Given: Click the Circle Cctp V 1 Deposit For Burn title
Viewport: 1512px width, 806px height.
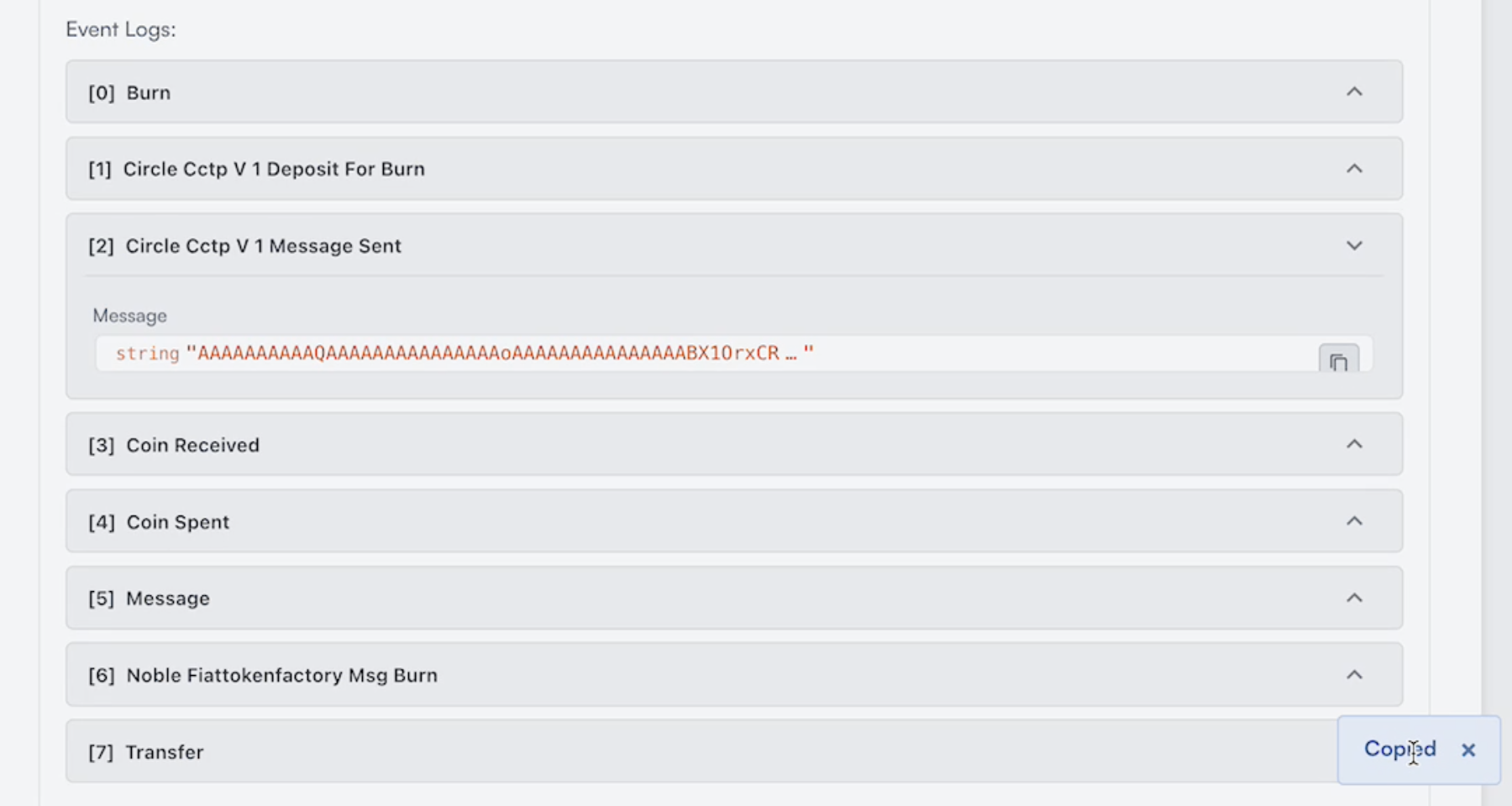Looking at the screenshot, I should (274, 169).
